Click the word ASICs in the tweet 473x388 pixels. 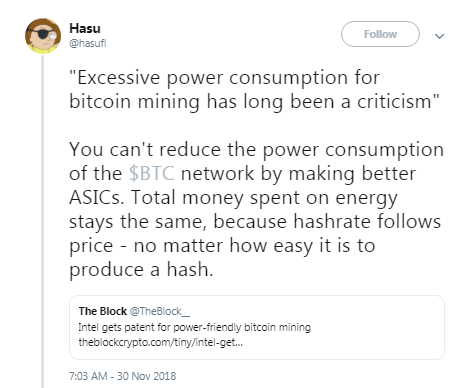click(97, 197)
